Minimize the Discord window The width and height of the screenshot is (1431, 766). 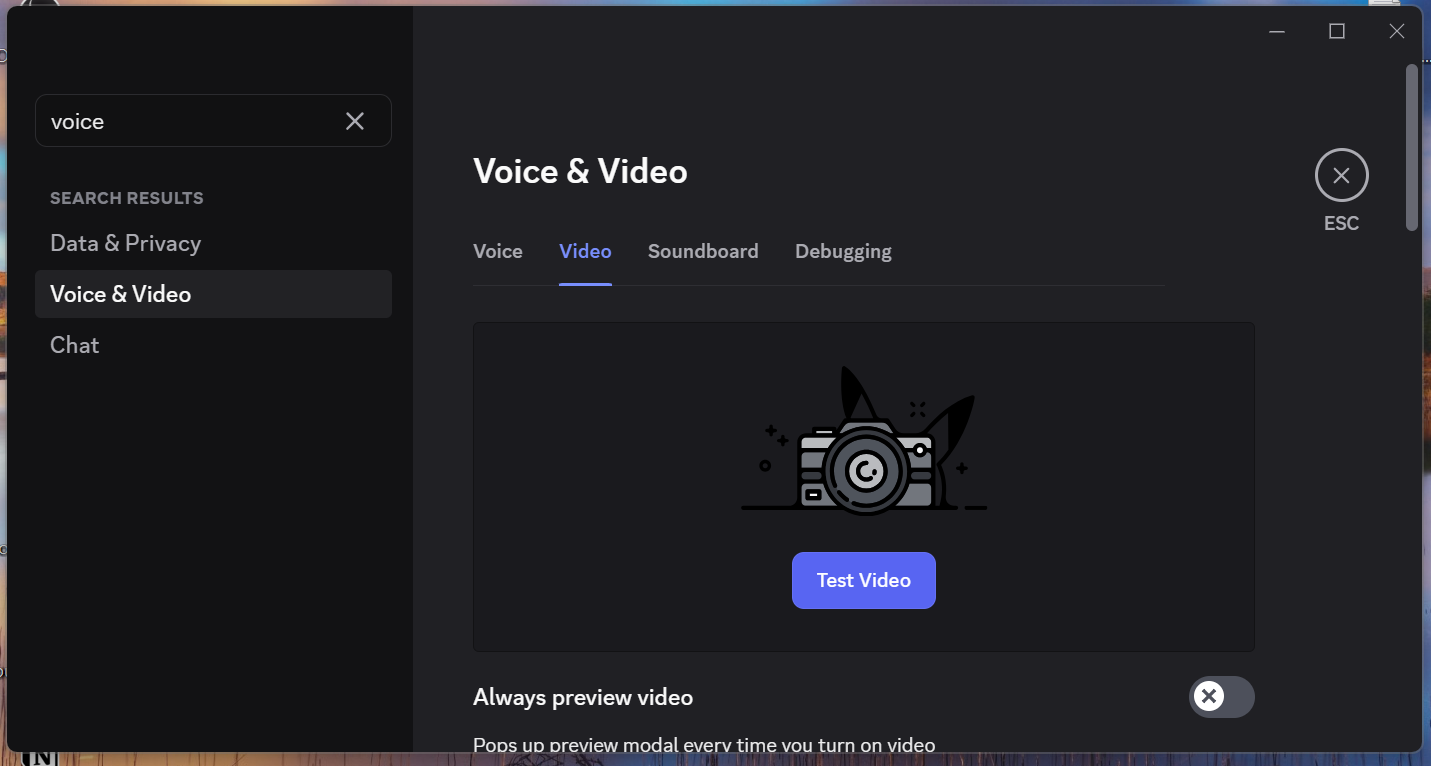[x=1277, y=31]
